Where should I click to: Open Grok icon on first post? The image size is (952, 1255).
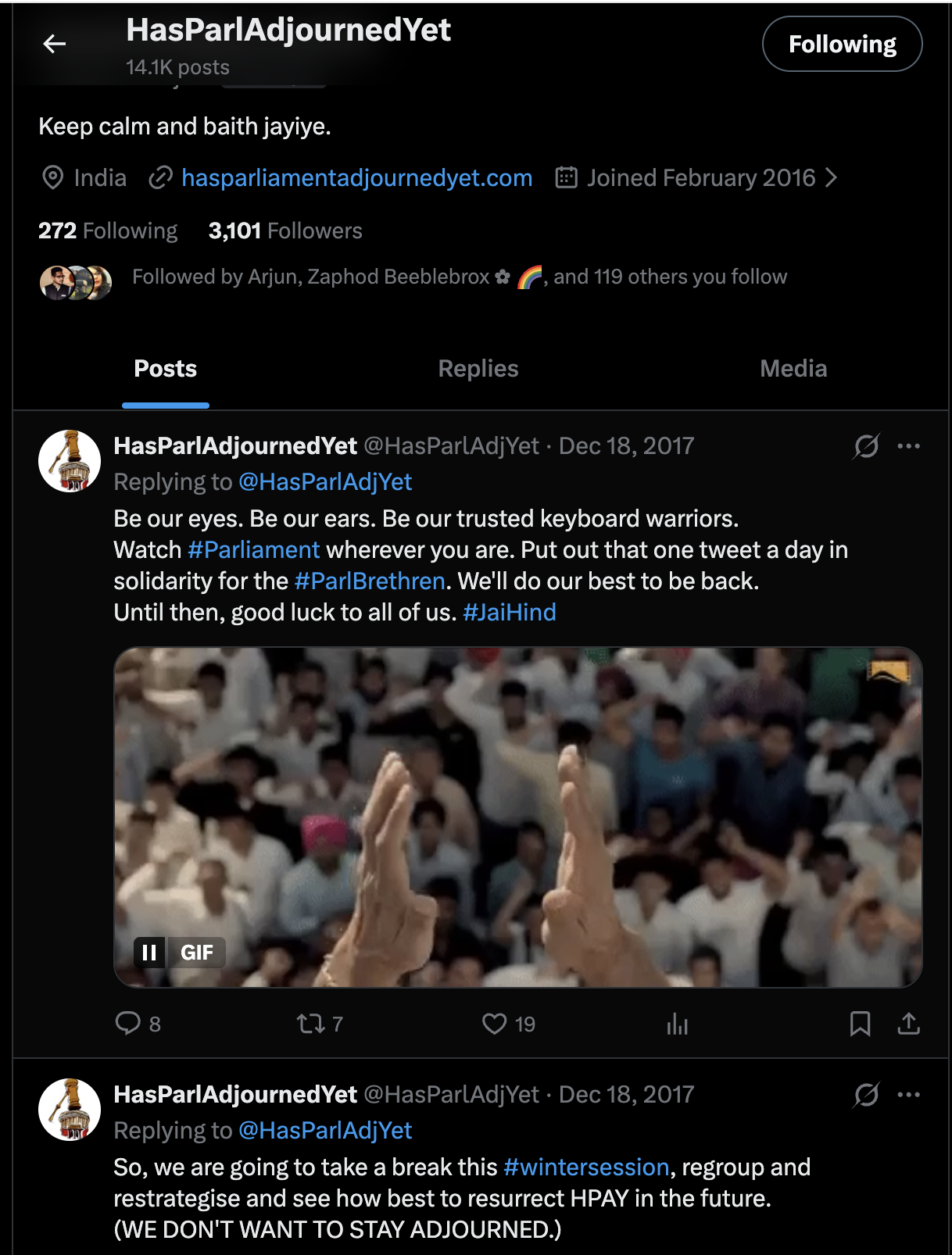pos(866,446)
